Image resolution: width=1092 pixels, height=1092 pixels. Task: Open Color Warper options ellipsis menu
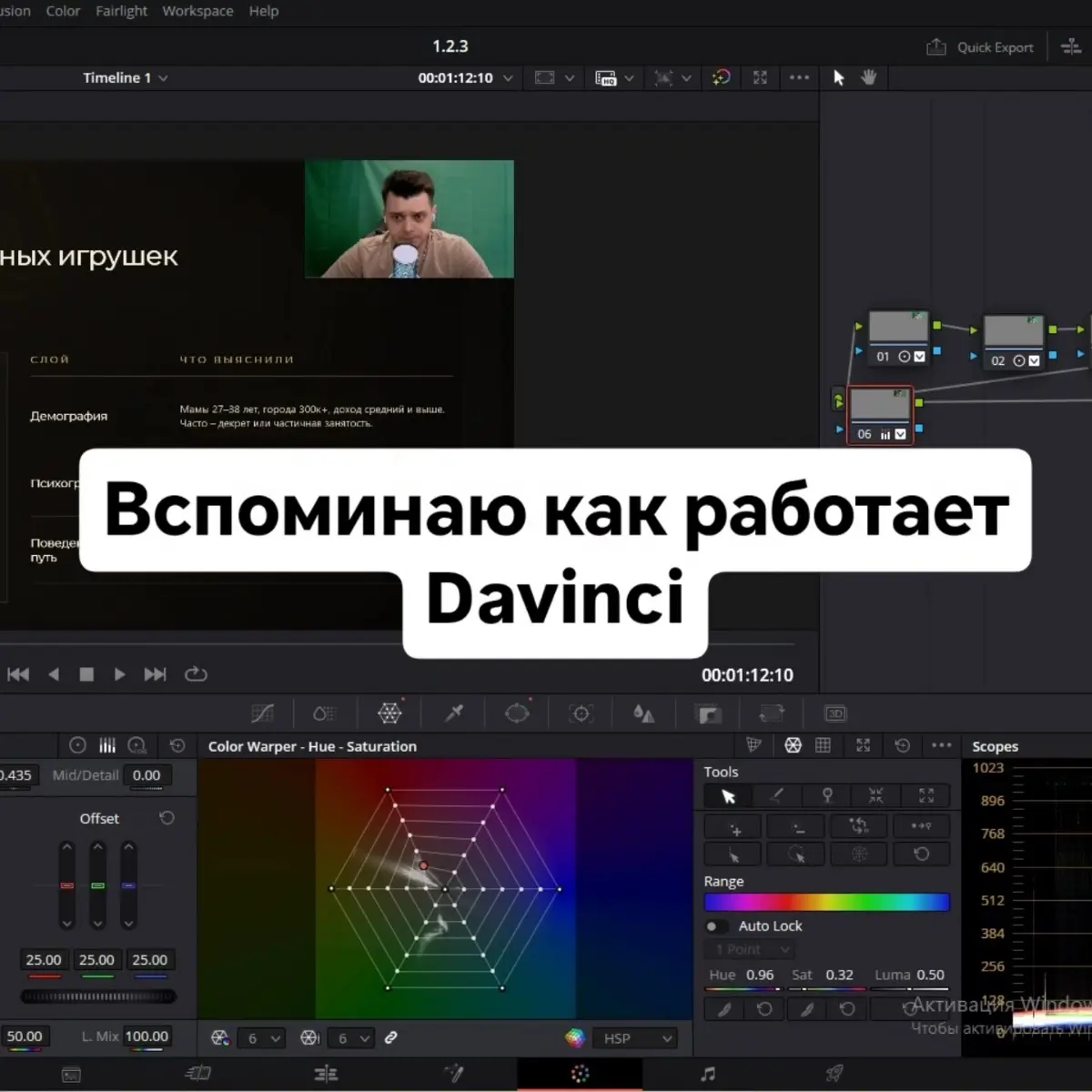942,745
